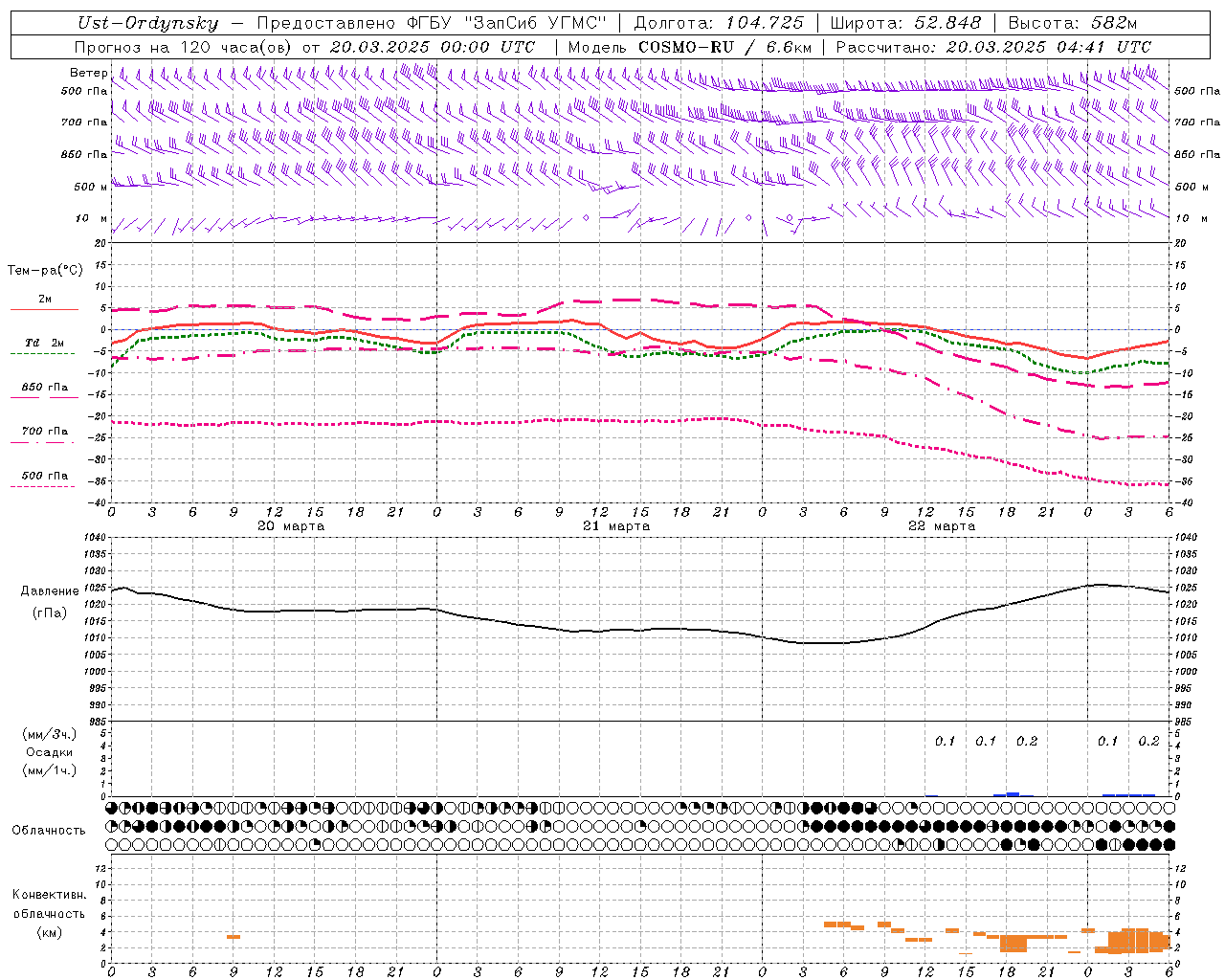Click the Долгота: 104.725 value
This screenshot has width=1225, height=980.
[x=719, y=23]
